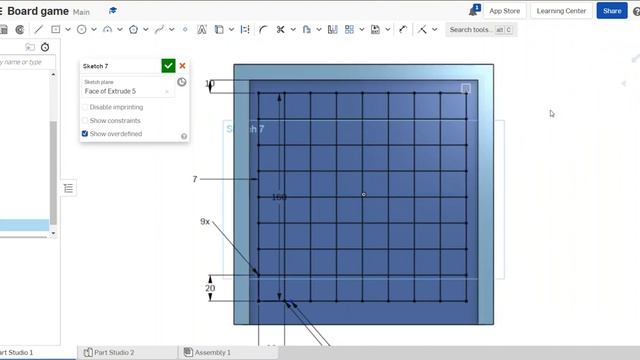Select the 160 dimension on sketch
Viewport: 640px width, 360px height.
click(x=279, y=197)
